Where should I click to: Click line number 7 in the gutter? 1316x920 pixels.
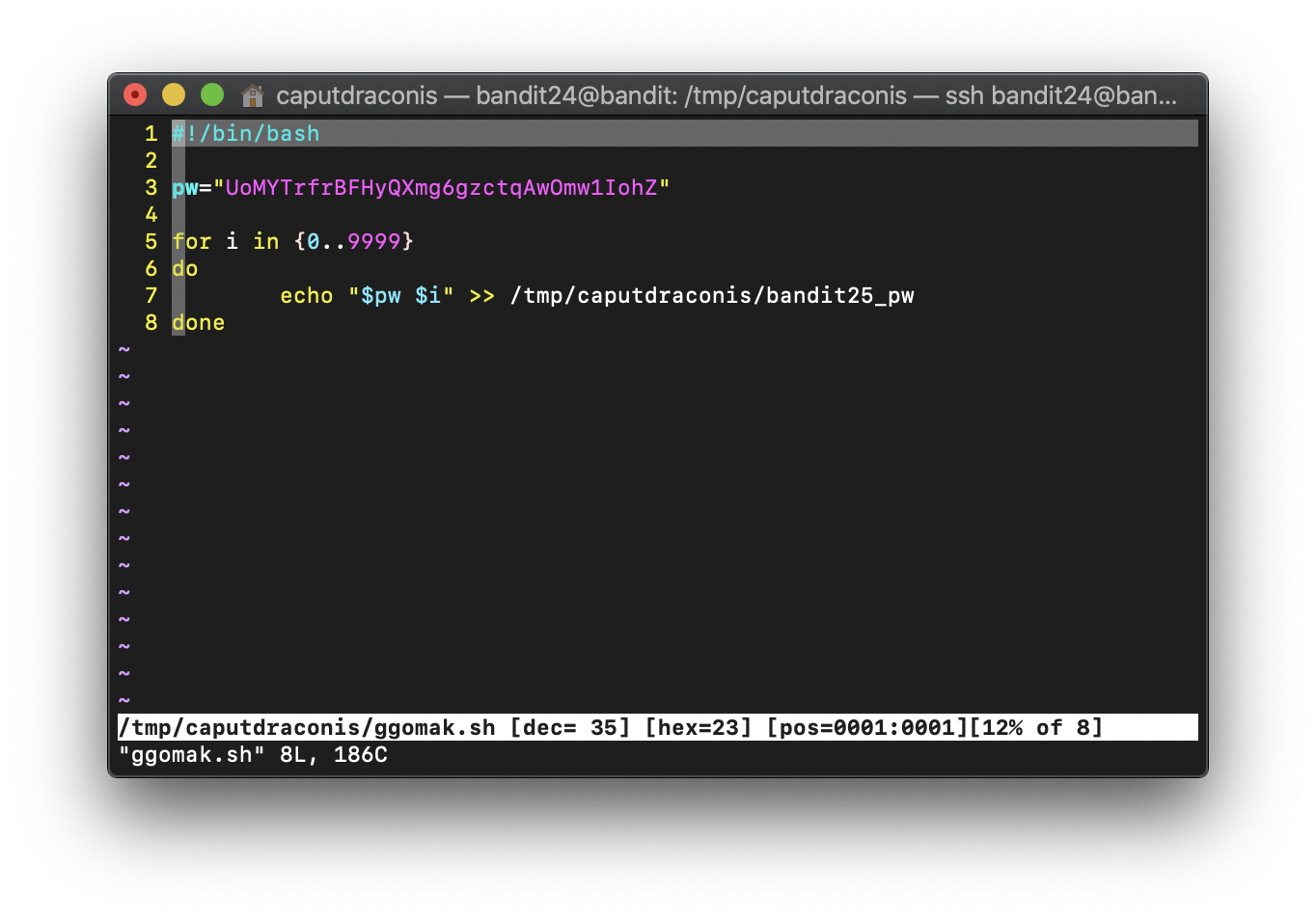pyautogui.click(x=151, y=295)
